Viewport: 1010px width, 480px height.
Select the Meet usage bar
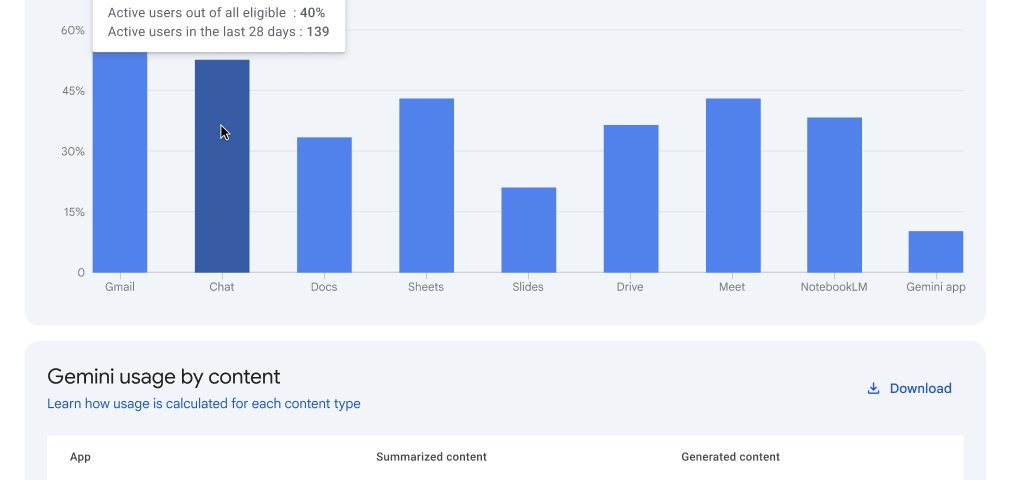[733, 186]
